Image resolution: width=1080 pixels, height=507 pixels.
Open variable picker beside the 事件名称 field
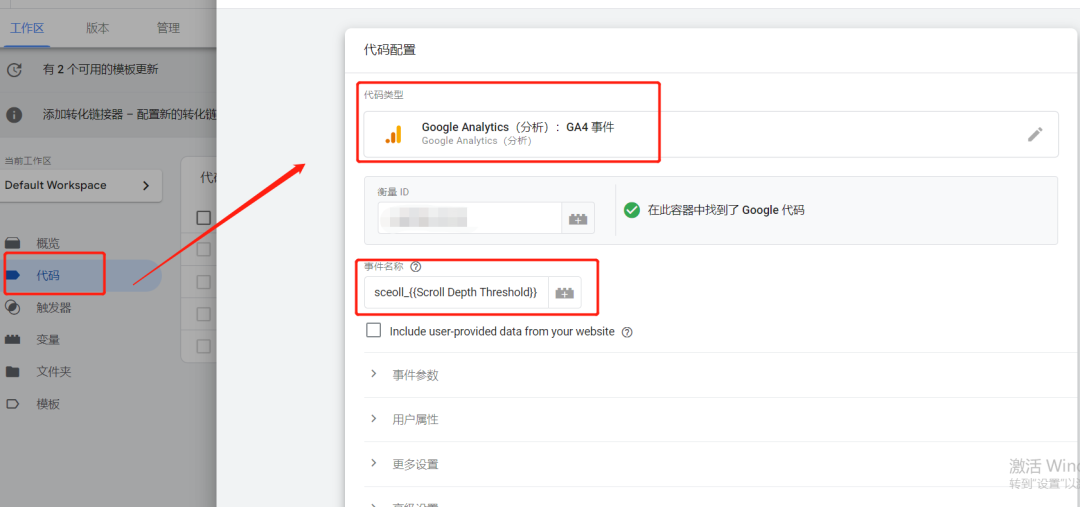pos(566,293)
